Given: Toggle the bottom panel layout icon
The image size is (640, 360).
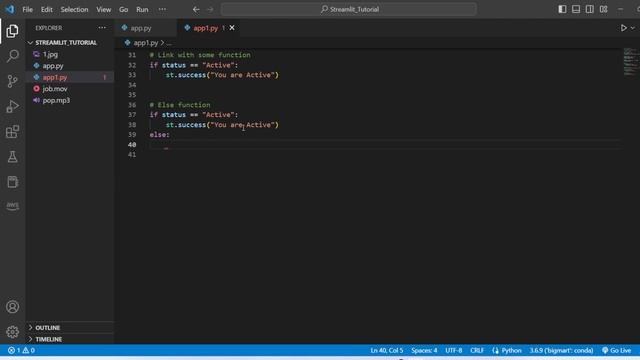Looking at the screenshot, I should tap(576, 9).
